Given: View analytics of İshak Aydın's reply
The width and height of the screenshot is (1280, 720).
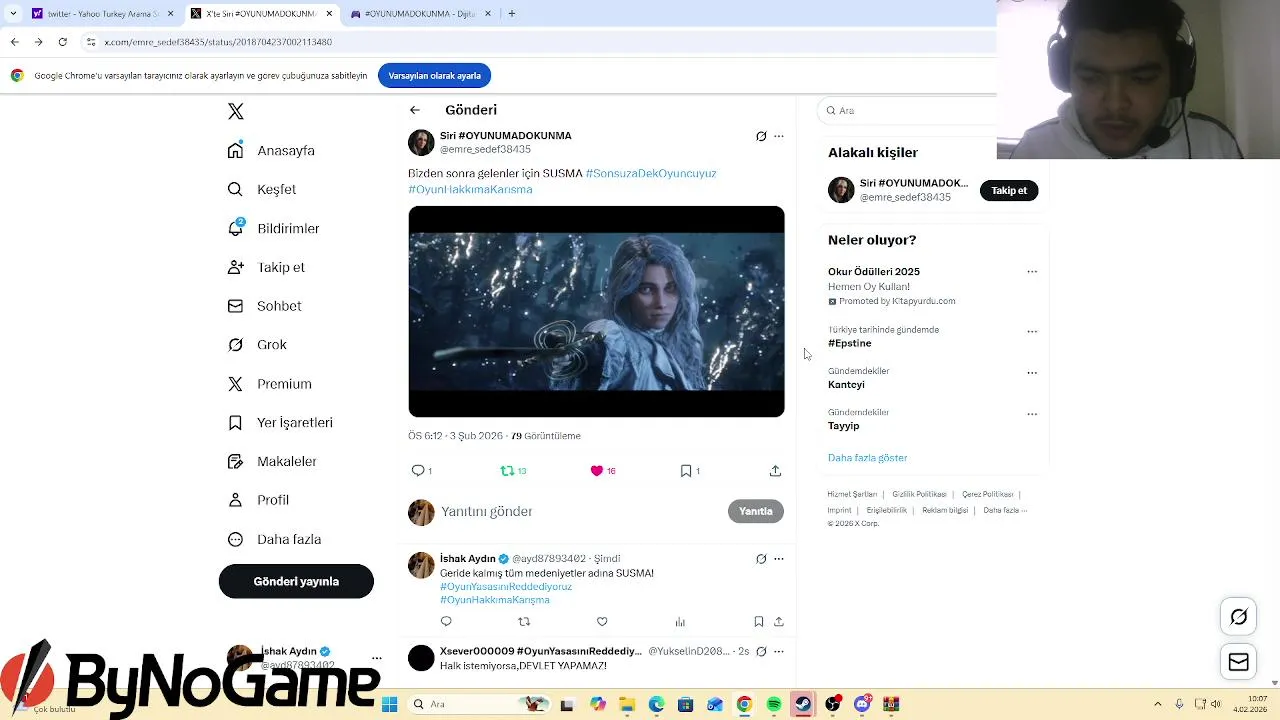Looking at the screenshot, I should (x=680, y=621).
